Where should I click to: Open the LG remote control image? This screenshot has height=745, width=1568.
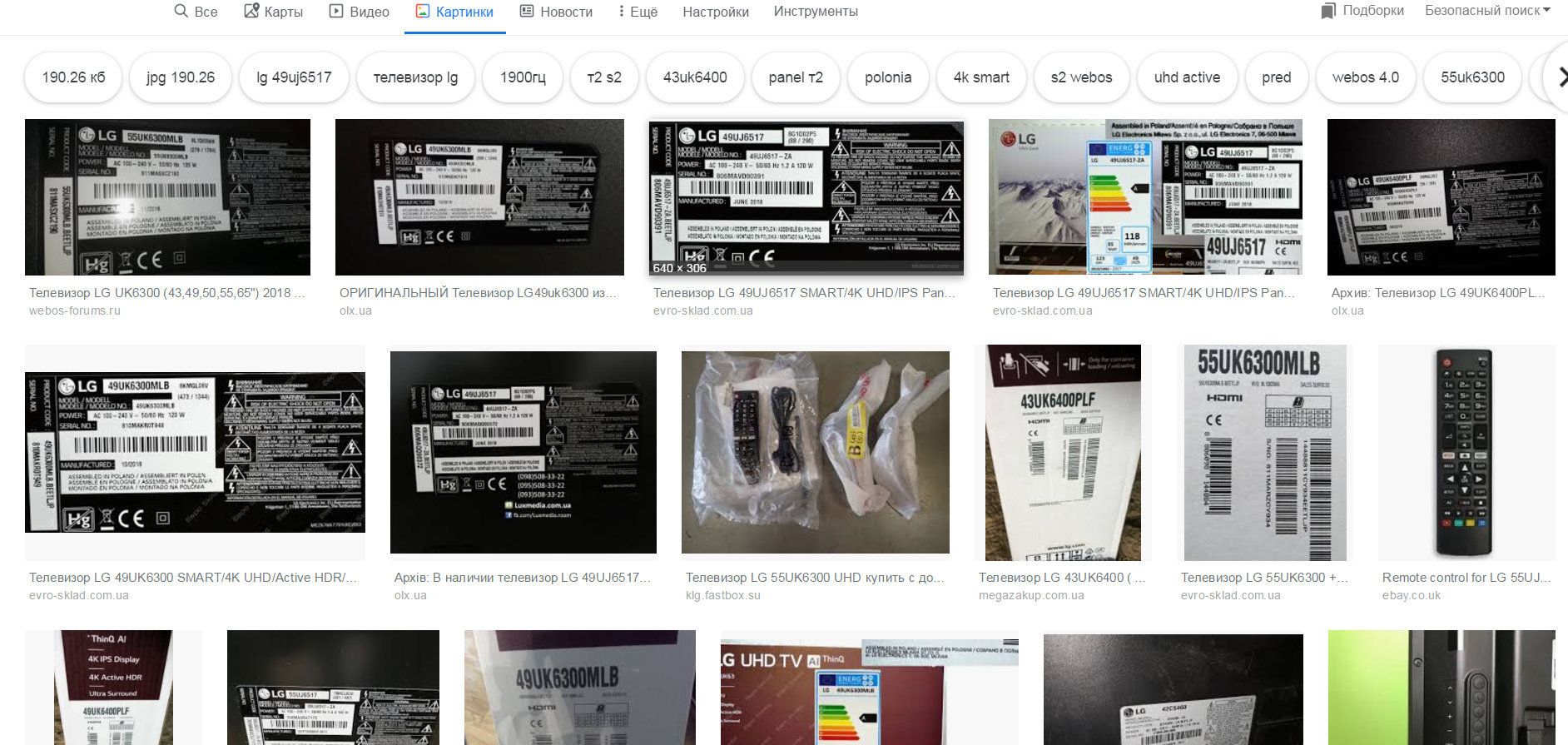coord(1466,452)
